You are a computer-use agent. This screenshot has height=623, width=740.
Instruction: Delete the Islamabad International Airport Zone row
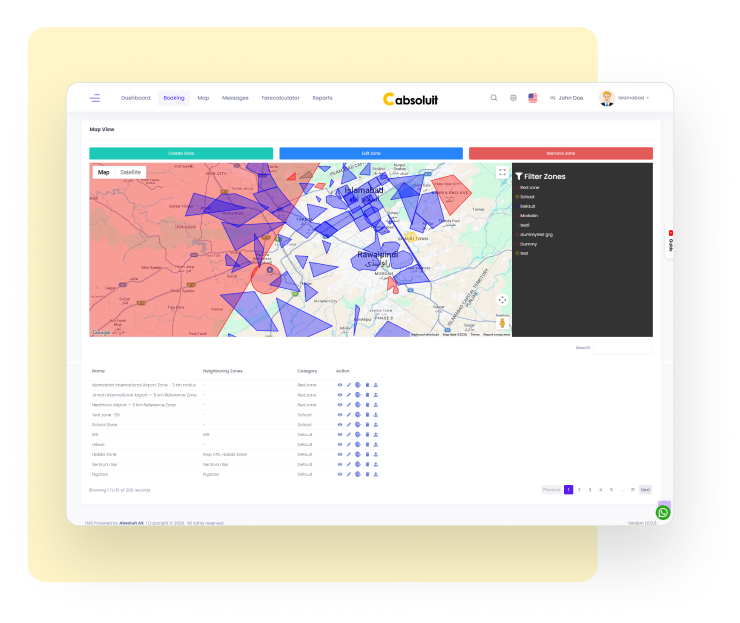click(x=367, y=385)
